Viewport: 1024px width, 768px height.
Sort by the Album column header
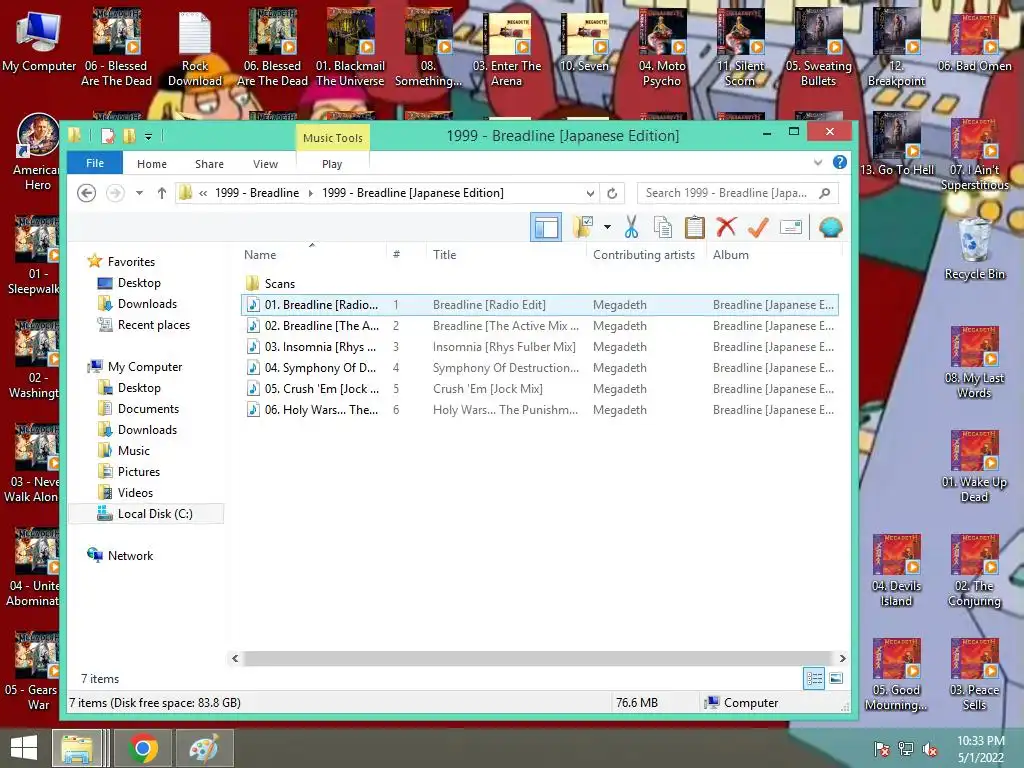(x=730, y=255)
